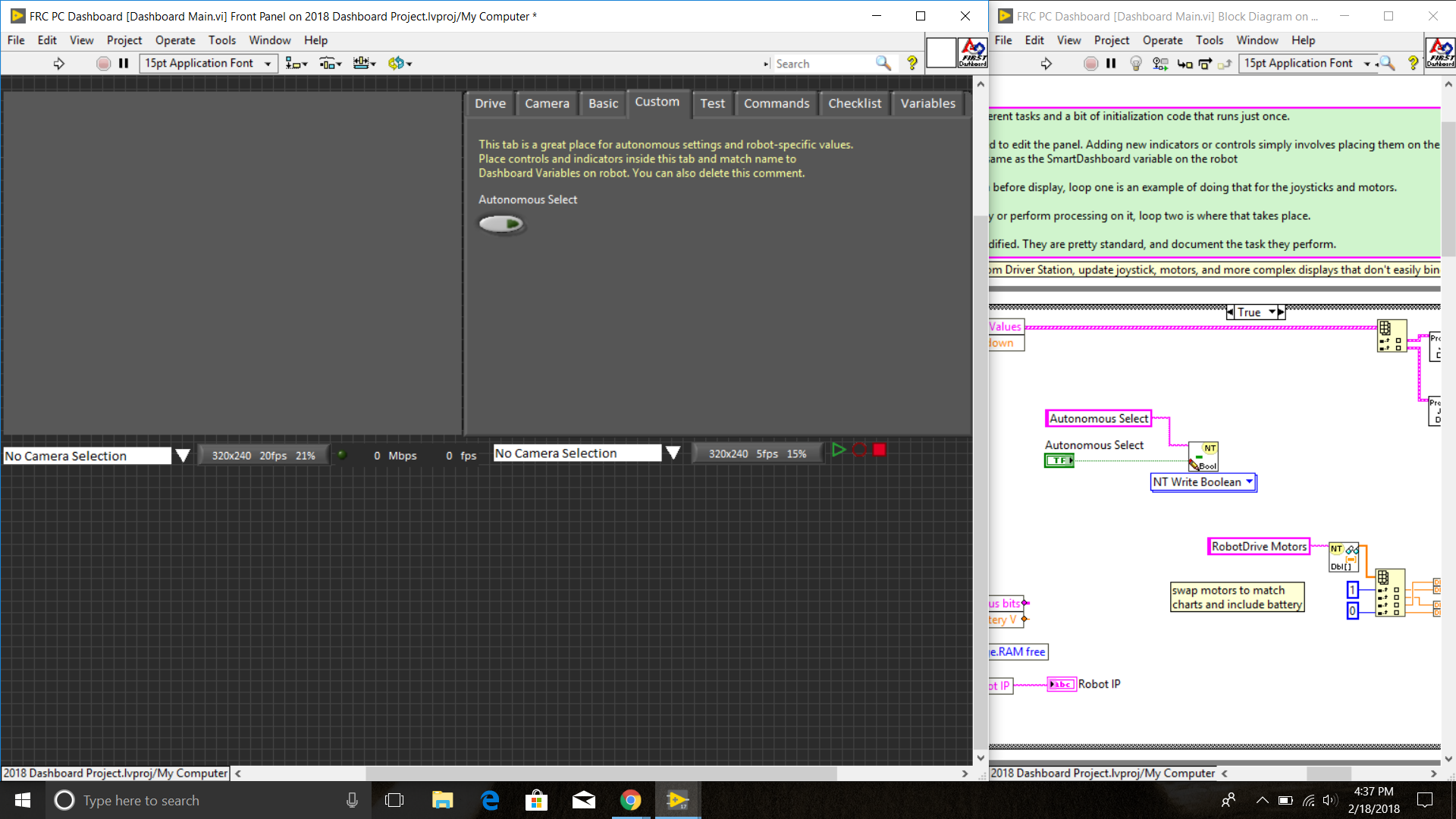The width and height of the screenshot is (1456, 819).
Task: Select the Robot IP string indicator terminal
Action: click(1062, 685)
